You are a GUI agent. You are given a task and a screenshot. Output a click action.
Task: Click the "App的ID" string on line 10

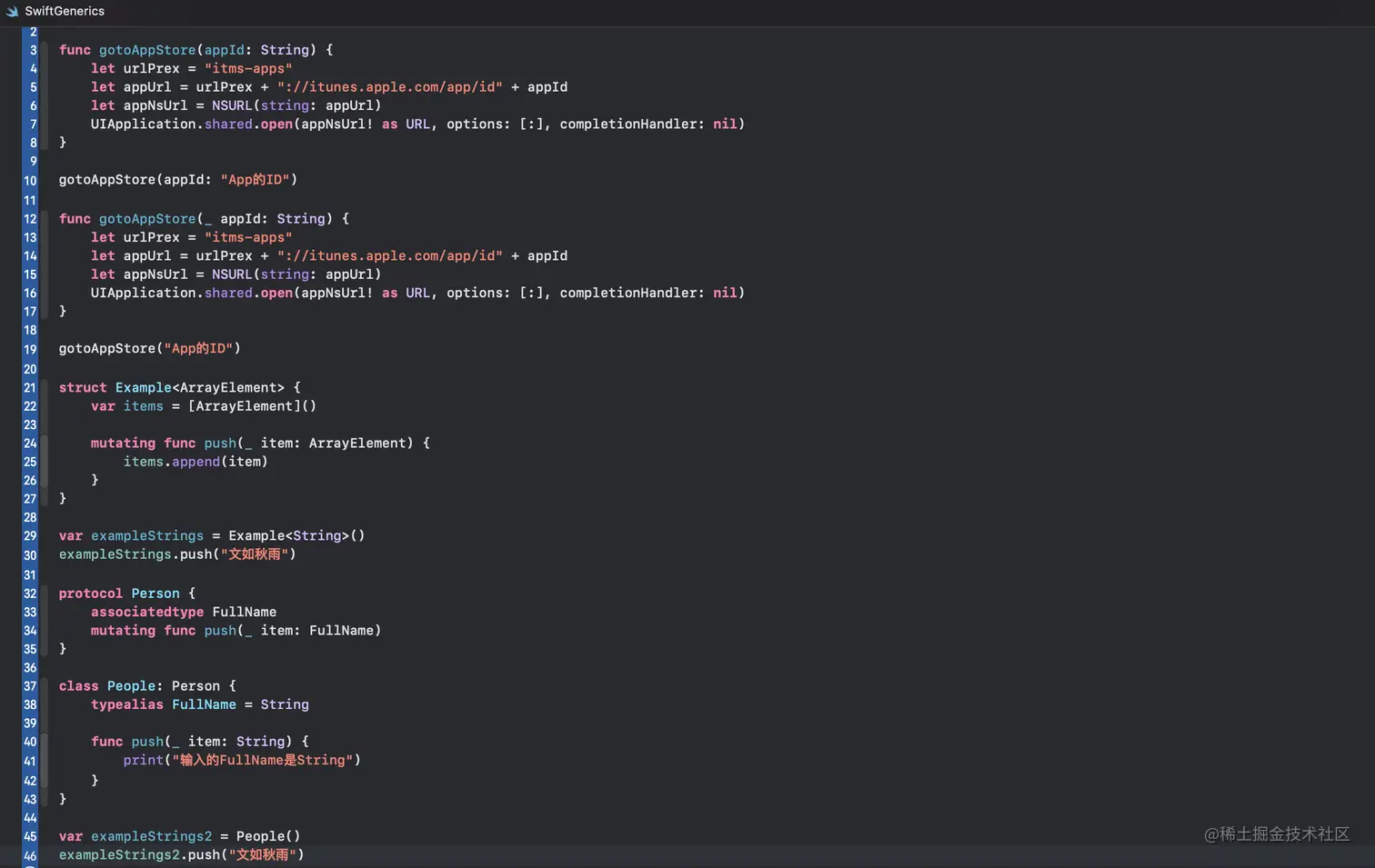tap(255, 180)
